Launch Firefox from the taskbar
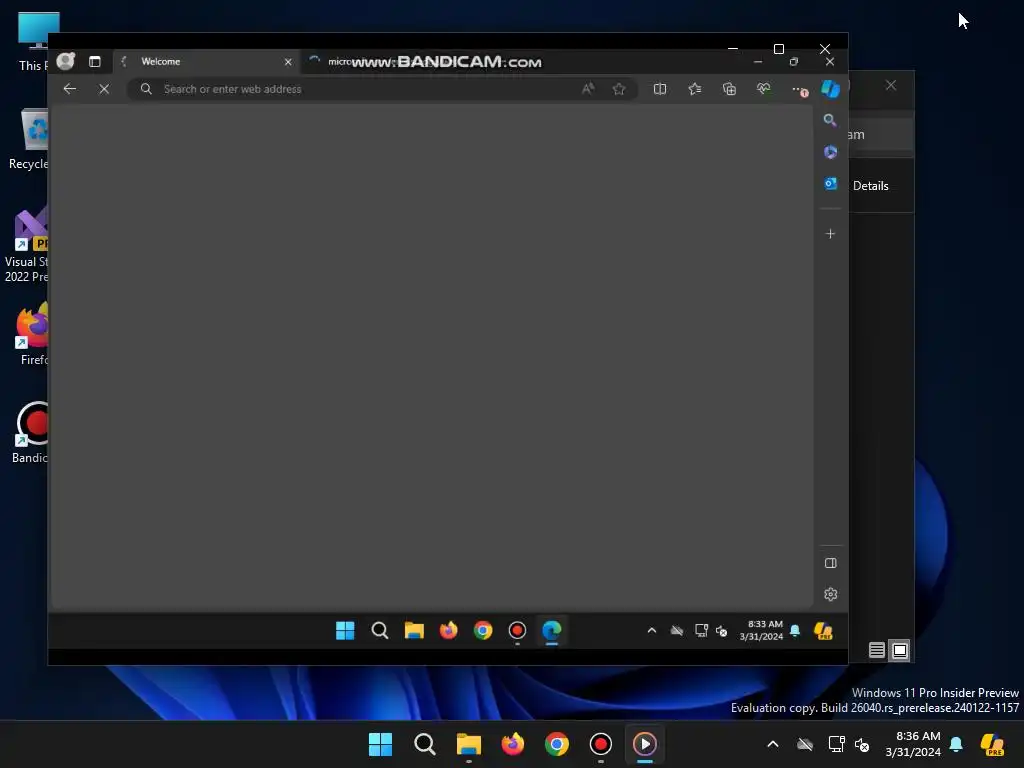Image resolution: width=1024 pixels, height=768 pixels. tap(513, 744)
